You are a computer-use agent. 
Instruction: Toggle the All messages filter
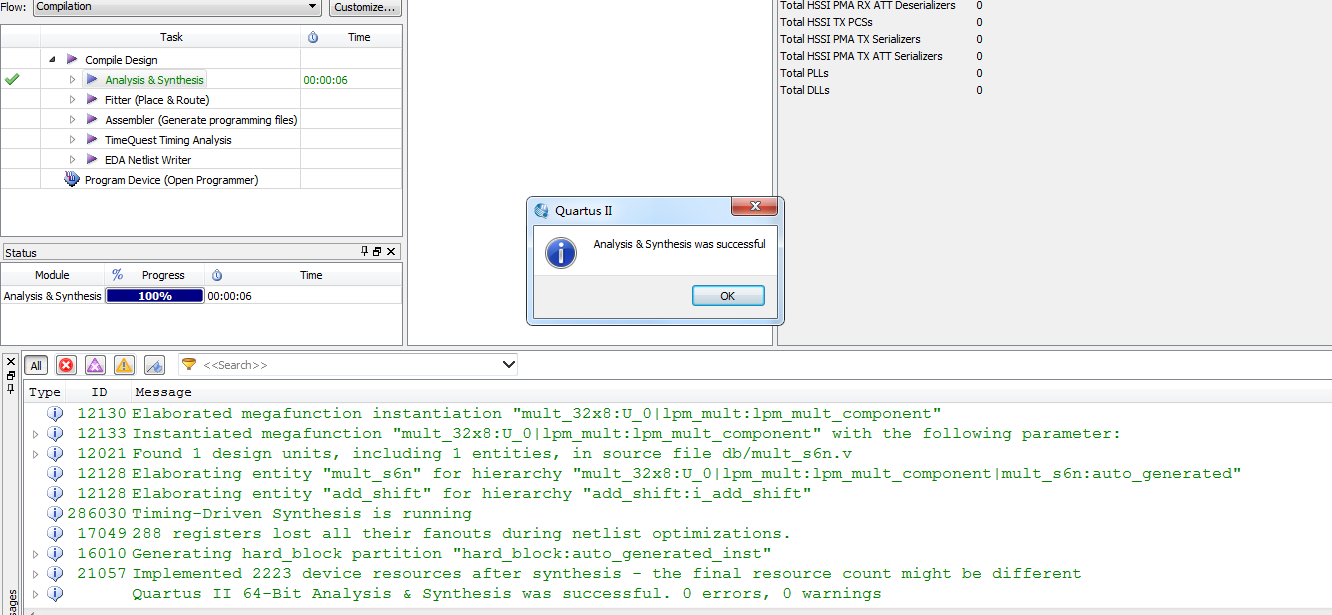pyautogui.click(x=36, y=365)
